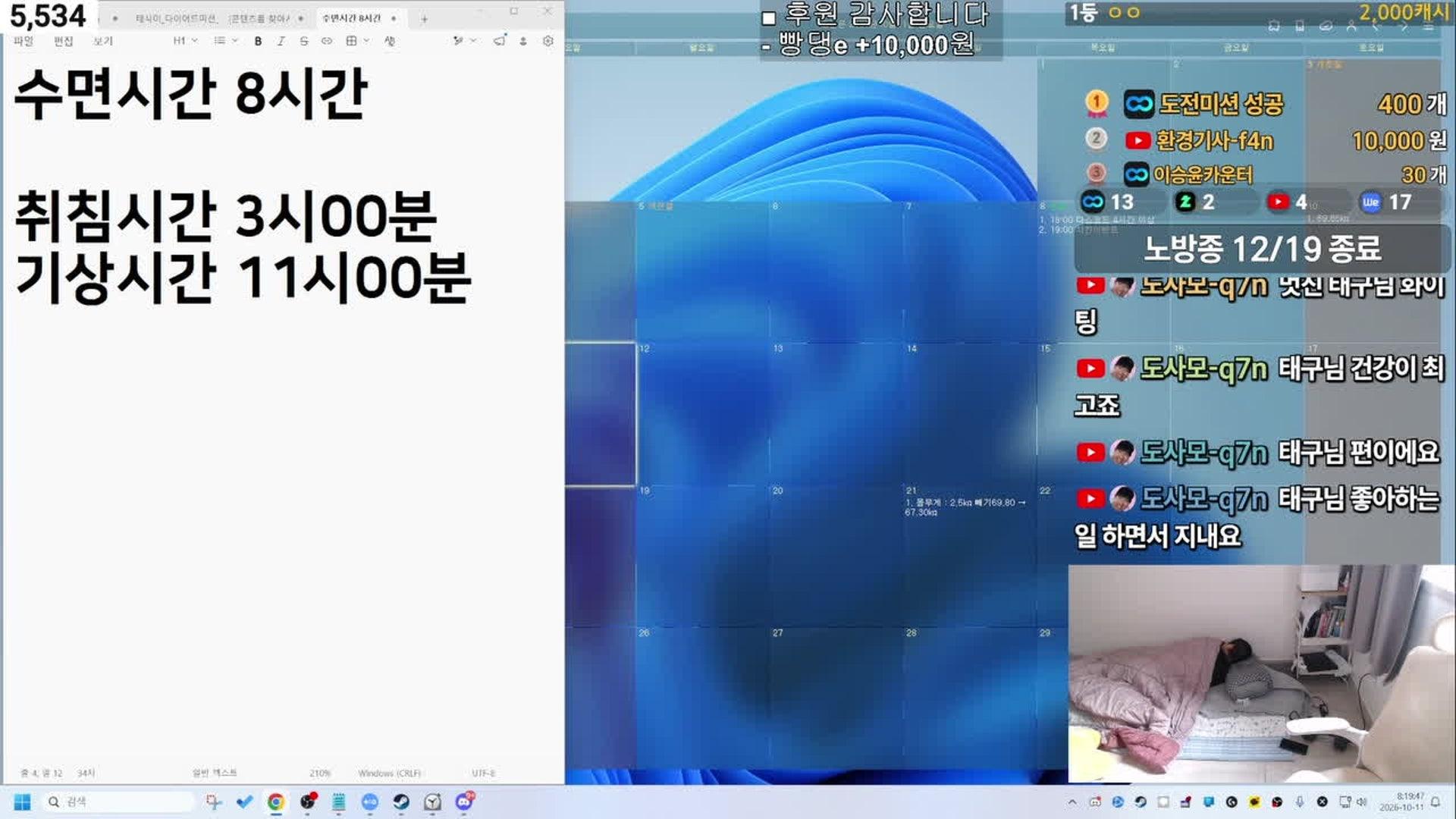The image size is (1456, 819).
Task: Open the 보기 (View) menu
Action: pyautogui.click(x=102, y=41)
